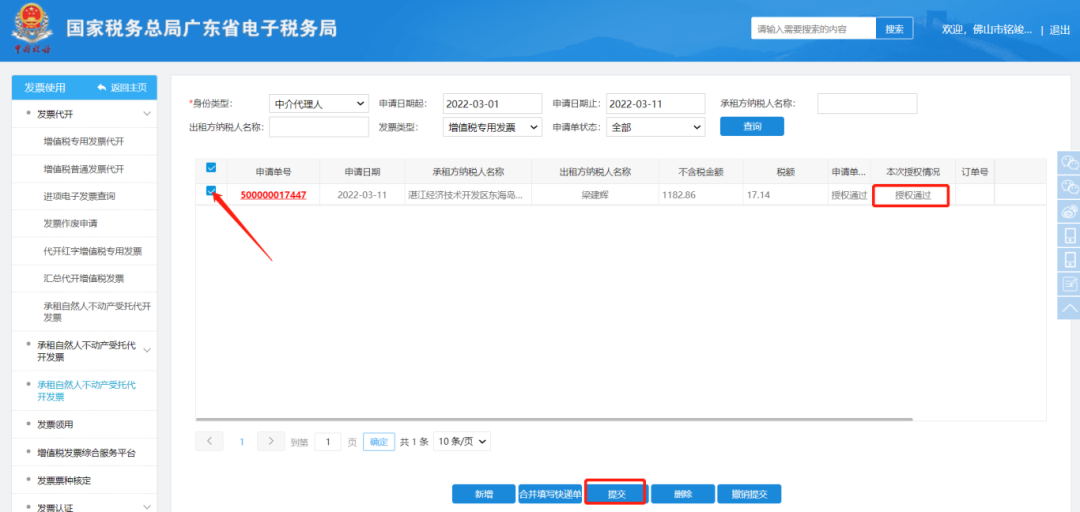Expand the 发票认证 sidebar chevron
The image size is (1080, 512).
pyautogui.click(x=147, y=507)
